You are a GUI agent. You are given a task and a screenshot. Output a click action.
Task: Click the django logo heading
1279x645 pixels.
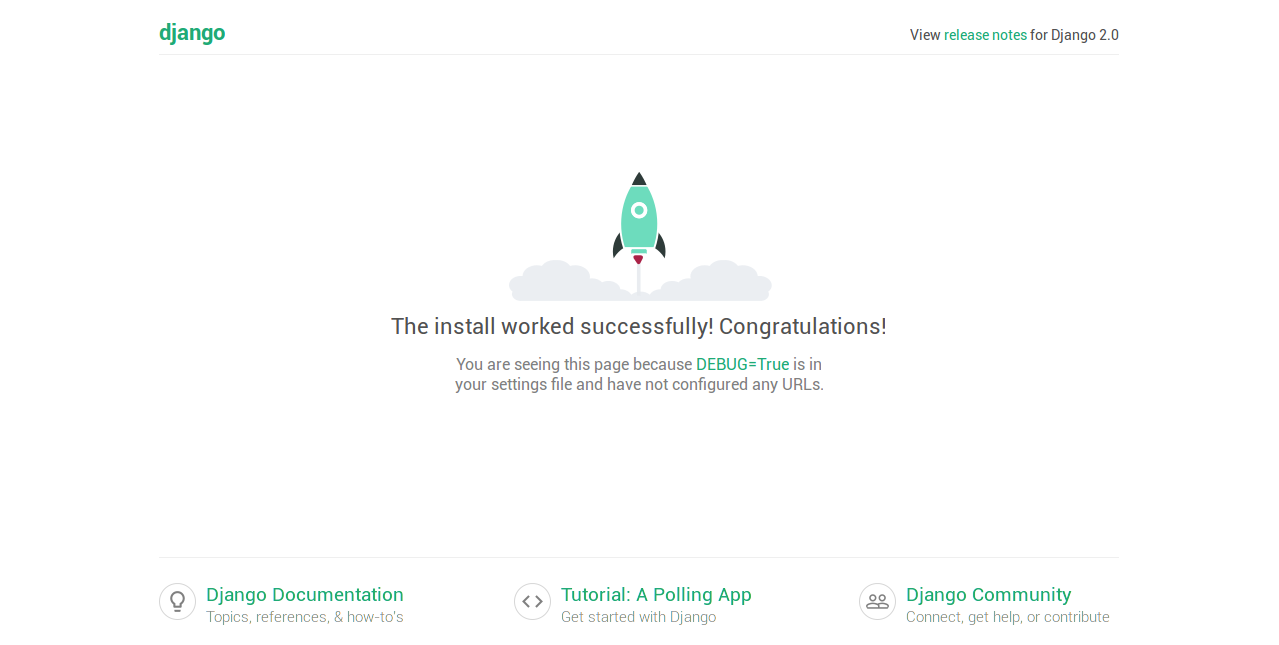192,33
